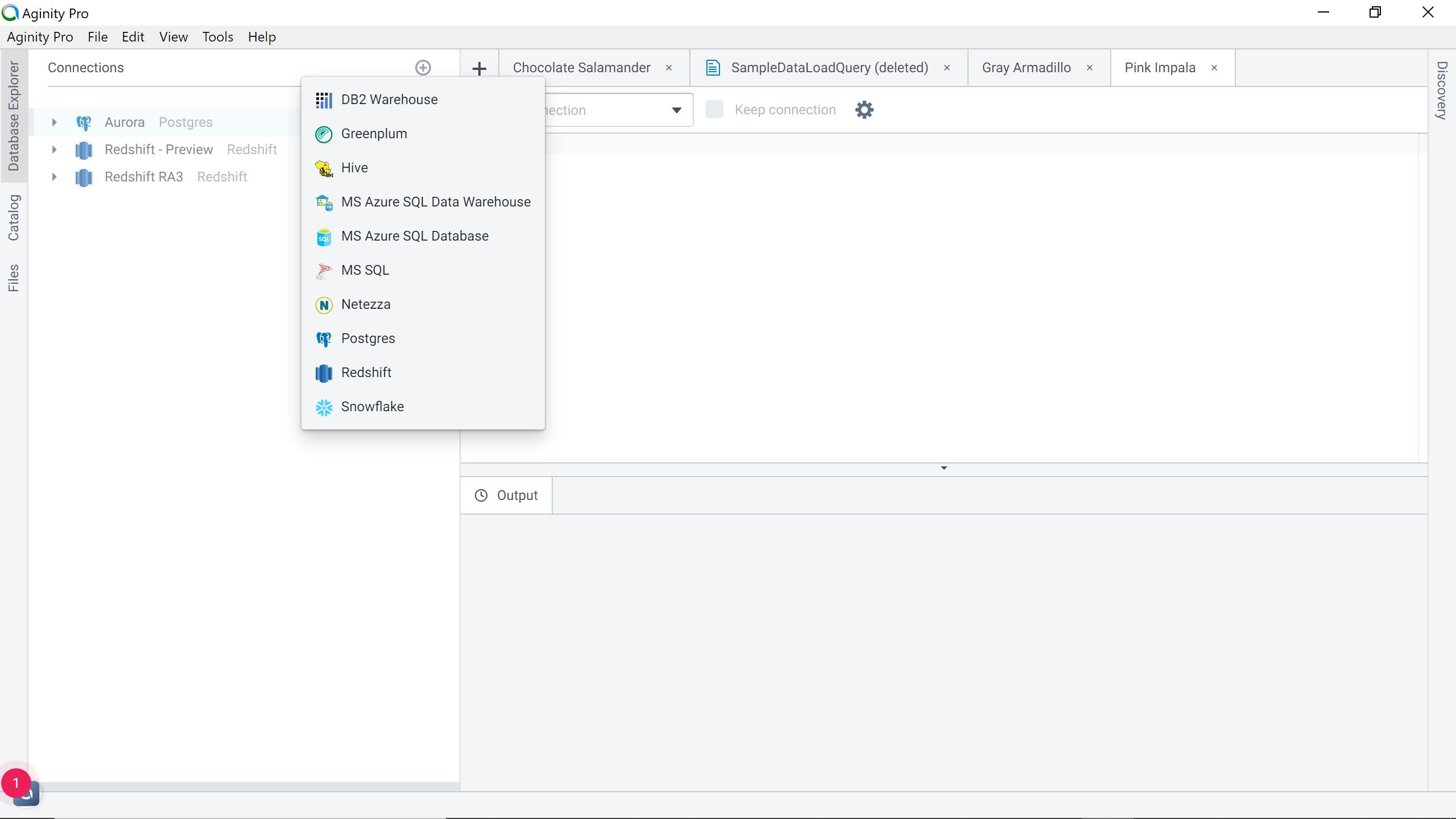The image size is (1456, 819).
Task: Click the new query tab plus icon
Action: click(x=479, y=68)
